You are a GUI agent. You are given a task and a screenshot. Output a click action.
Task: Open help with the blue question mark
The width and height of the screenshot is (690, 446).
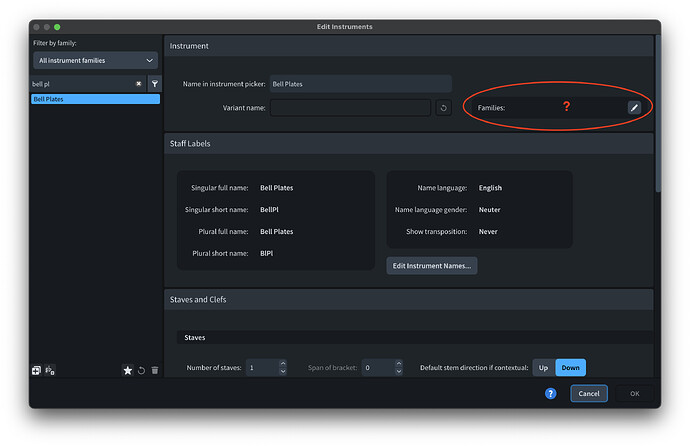click(551, 393)
